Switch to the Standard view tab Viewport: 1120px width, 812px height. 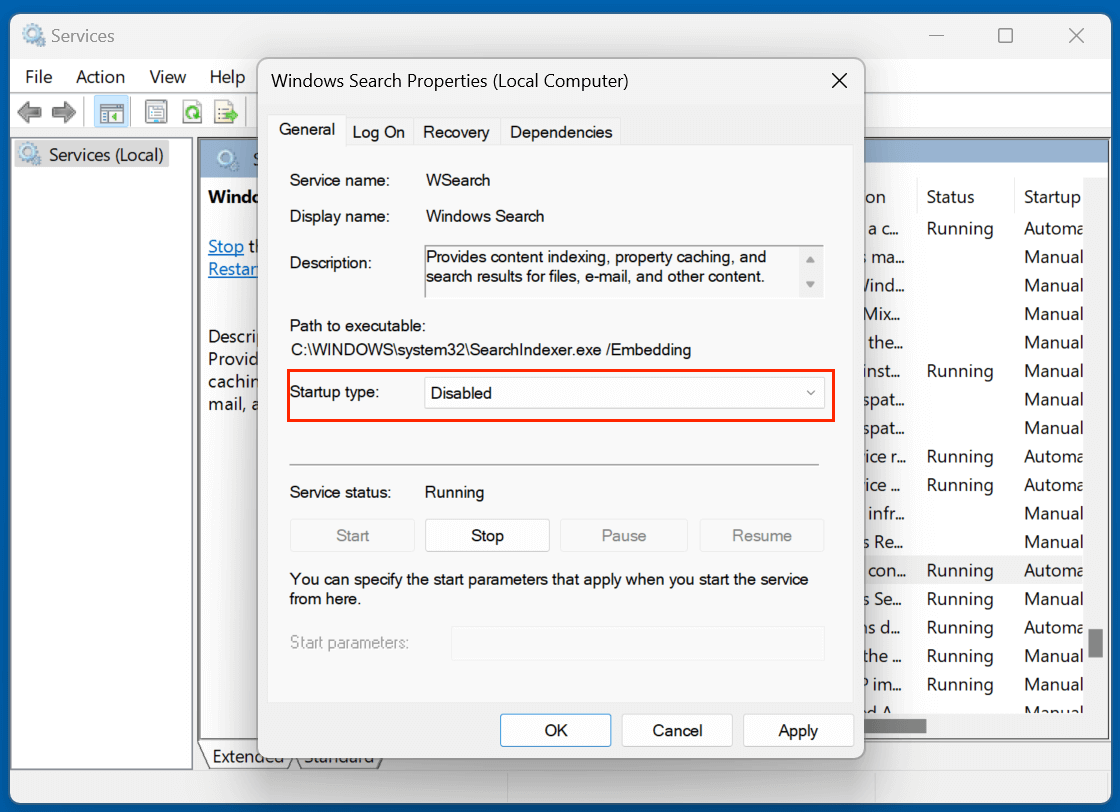(x=339, y=757)
